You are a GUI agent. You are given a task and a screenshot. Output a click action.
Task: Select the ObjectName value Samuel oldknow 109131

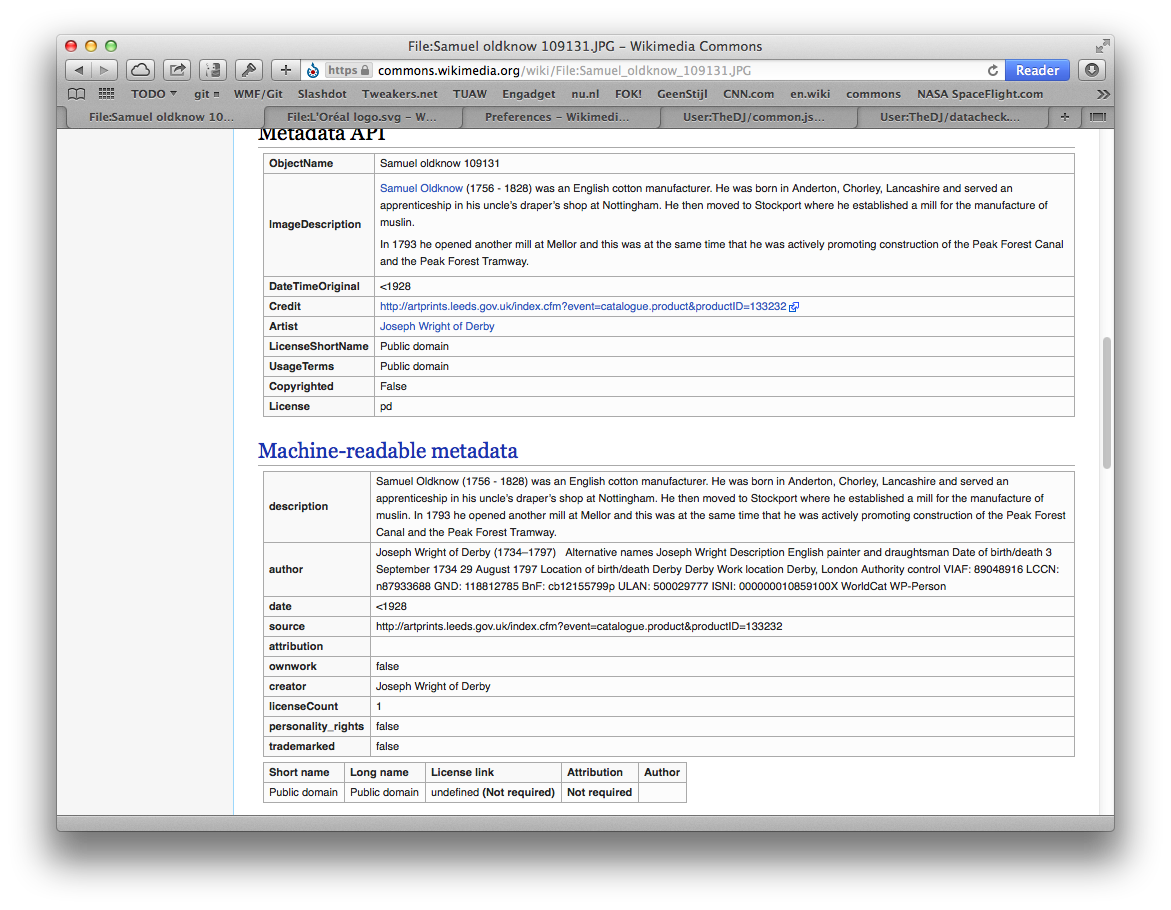coord(440,163)
